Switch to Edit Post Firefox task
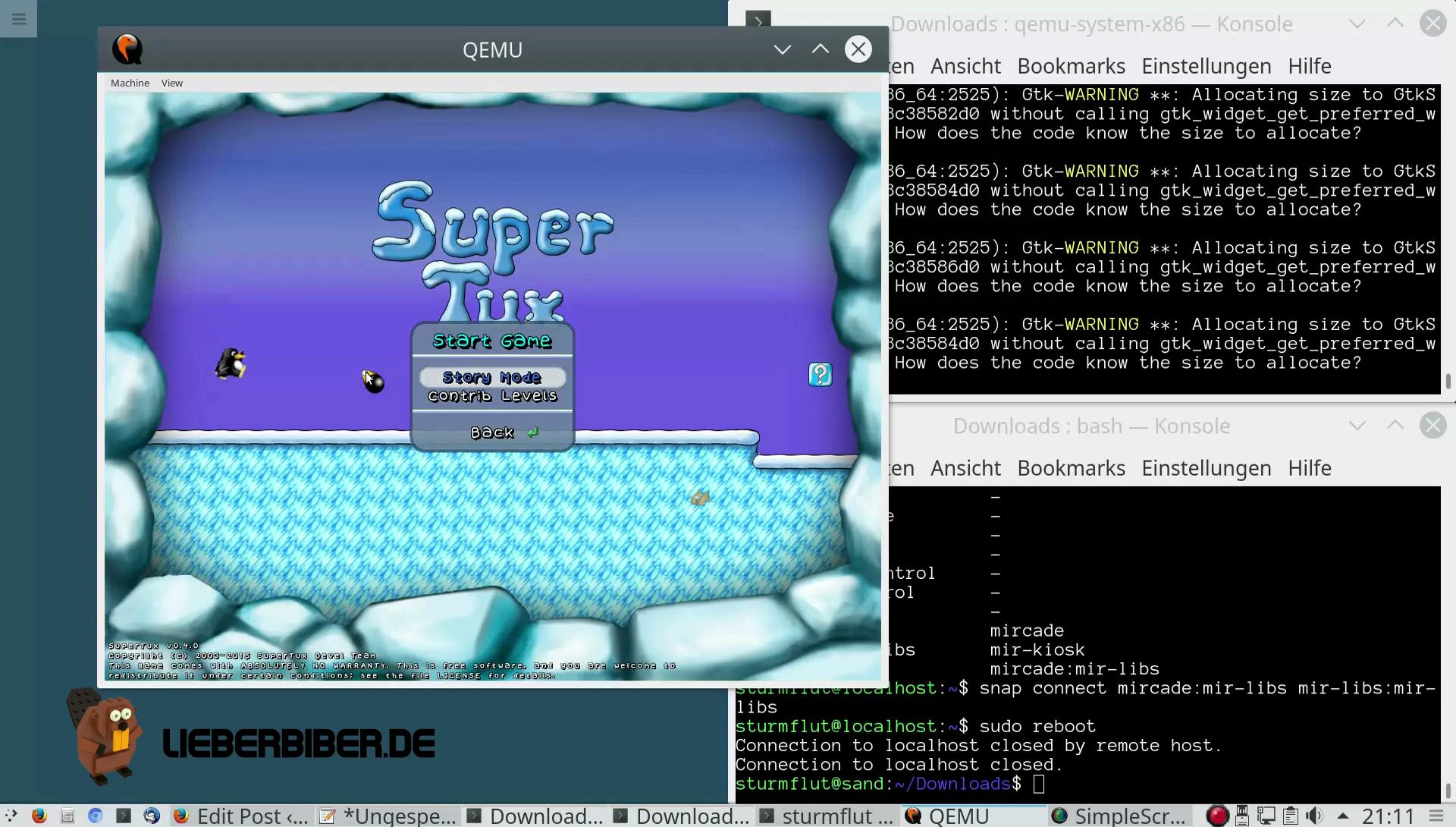 tap(241, 816)
